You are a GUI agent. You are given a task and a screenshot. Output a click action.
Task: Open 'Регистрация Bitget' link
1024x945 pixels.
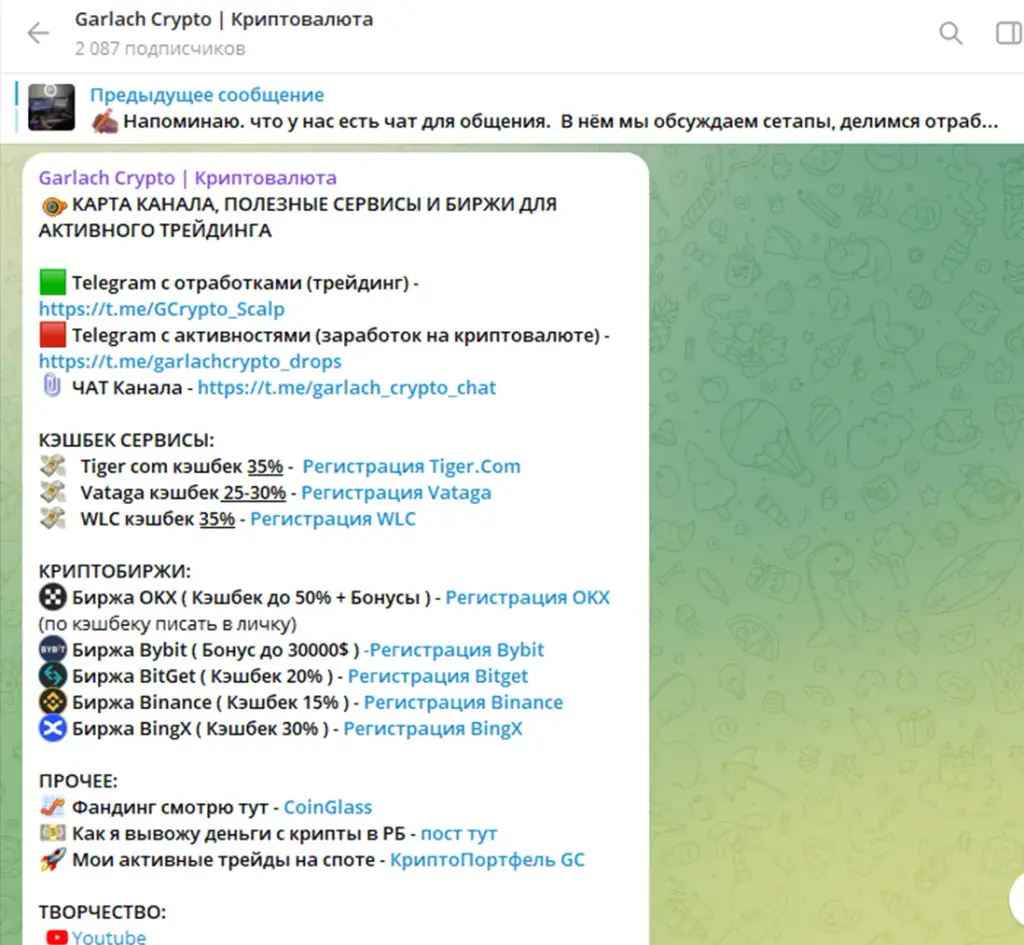(x=438, y=676)
